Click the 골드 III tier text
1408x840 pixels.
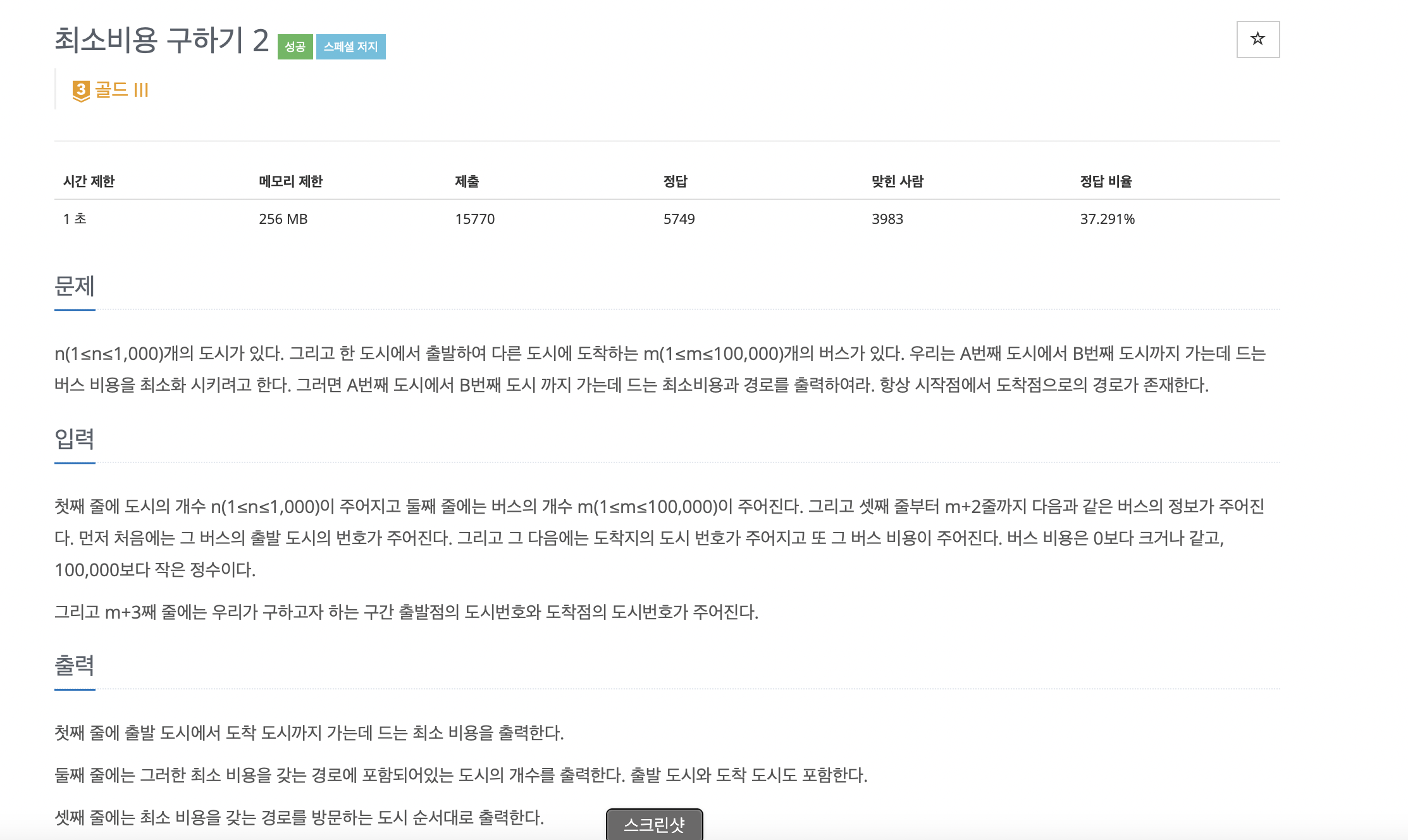(121, 90)
